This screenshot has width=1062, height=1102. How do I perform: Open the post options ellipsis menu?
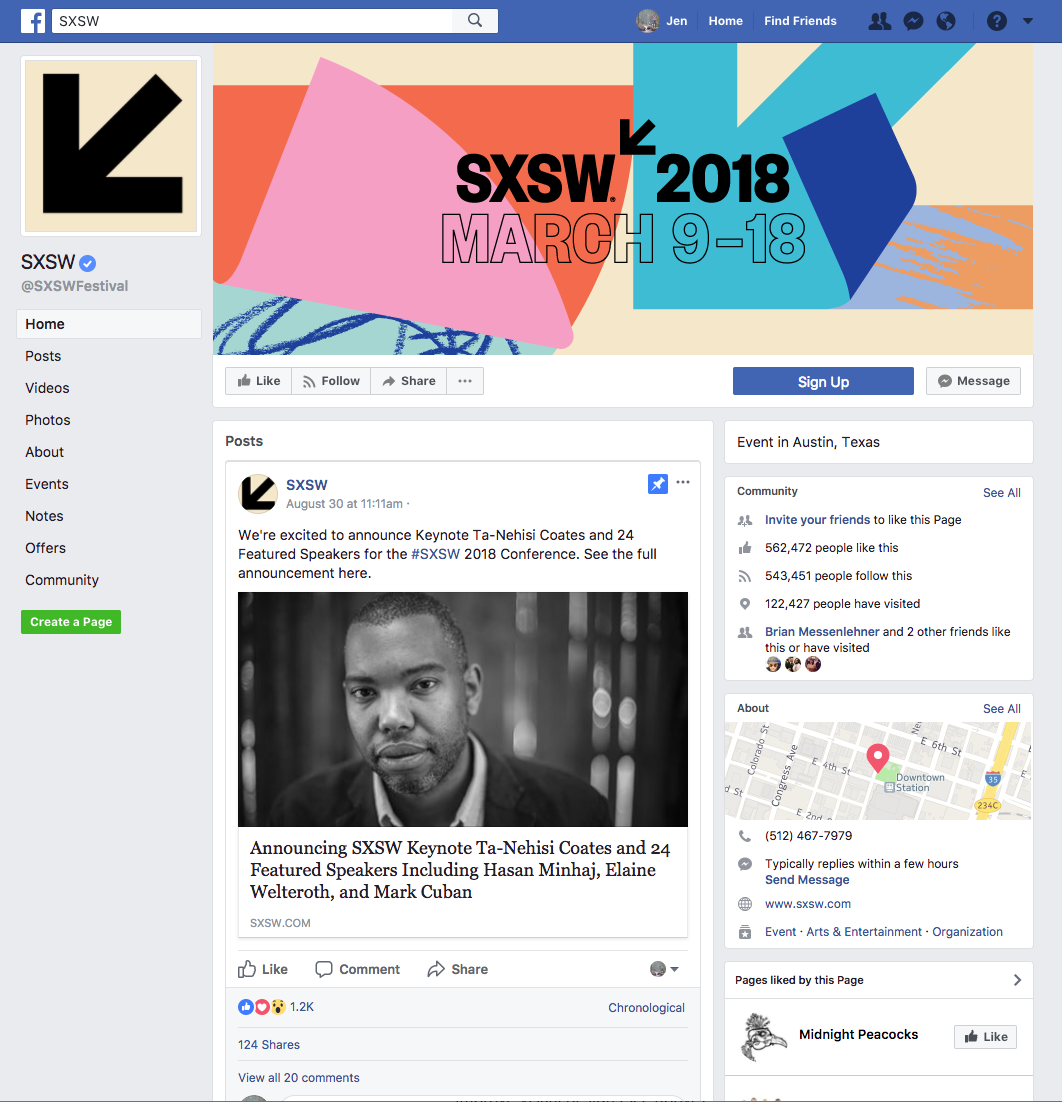click(683, 482)
